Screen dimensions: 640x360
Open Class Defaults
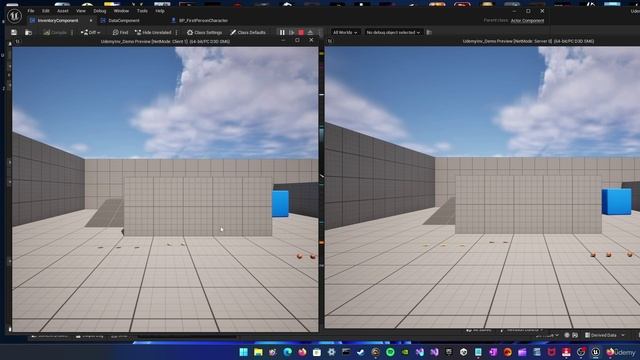pos(248,32)
